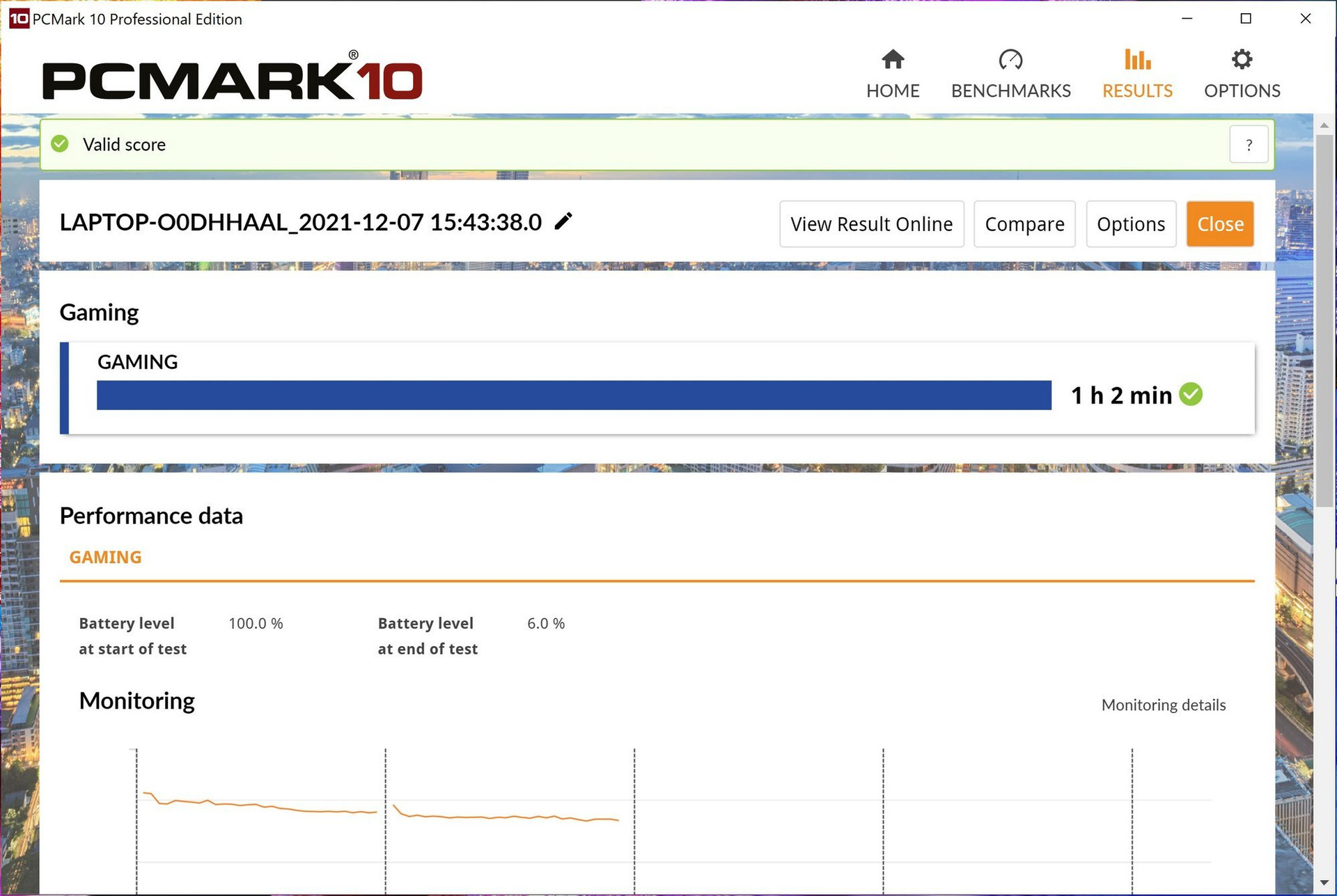
Task: Click View Result Online button
Action: [872, 224]
